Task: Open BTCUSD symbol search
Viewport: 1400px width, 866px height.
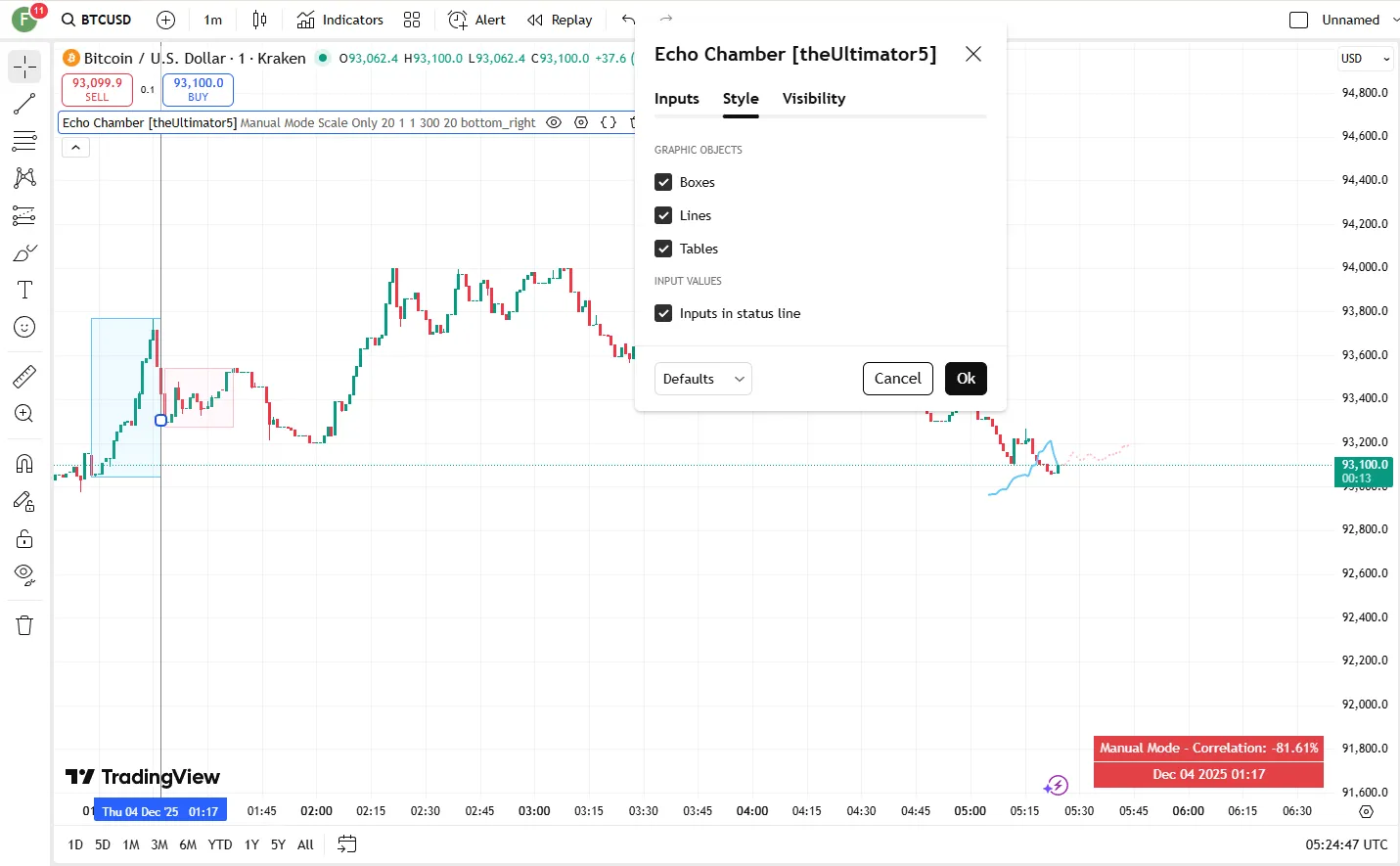Action: 96,20
